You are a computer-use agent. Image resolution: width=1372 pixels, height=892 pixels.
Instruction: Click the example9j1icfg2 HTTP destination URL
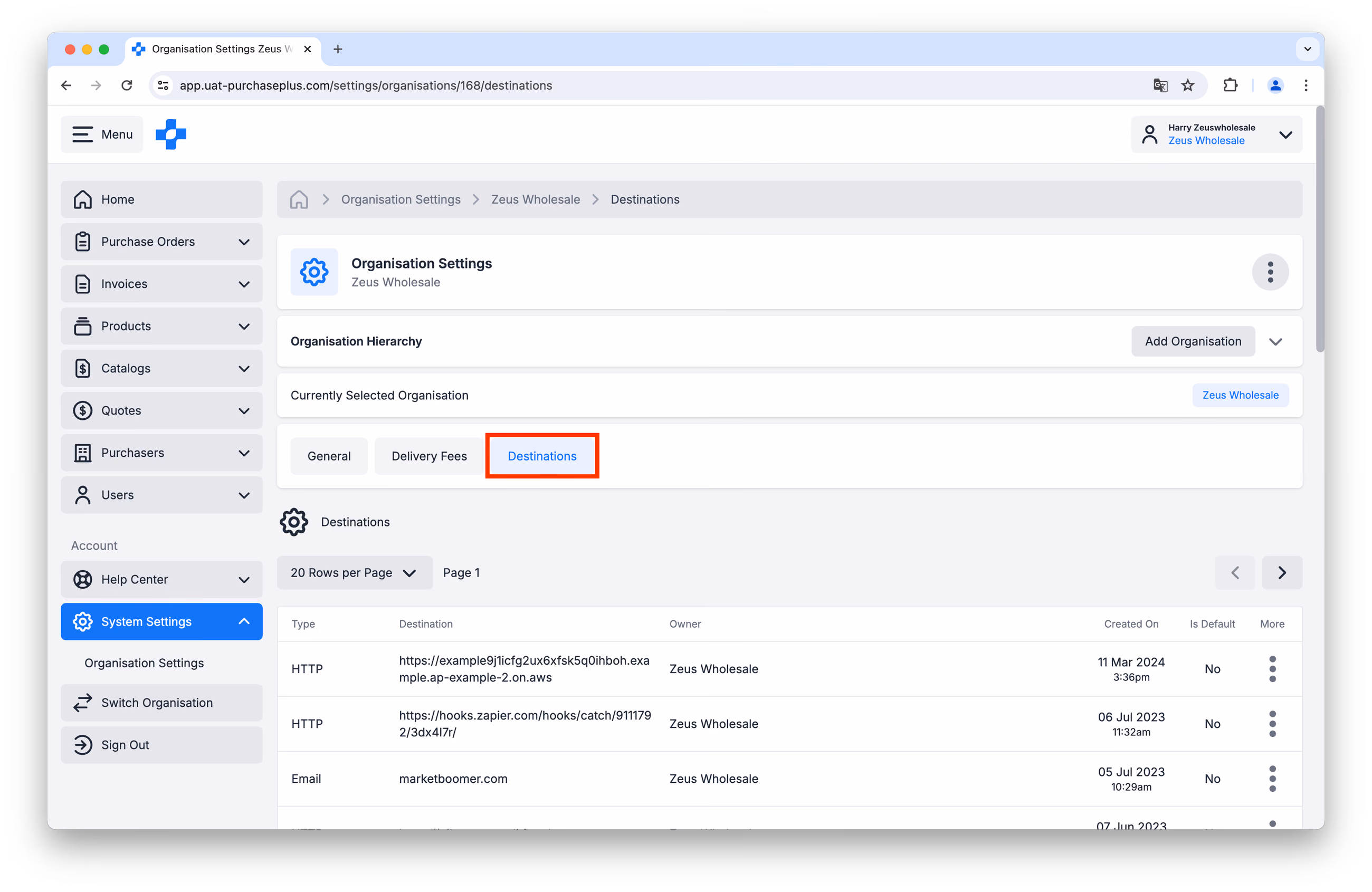pyautogui.click(x=524, y=669)
